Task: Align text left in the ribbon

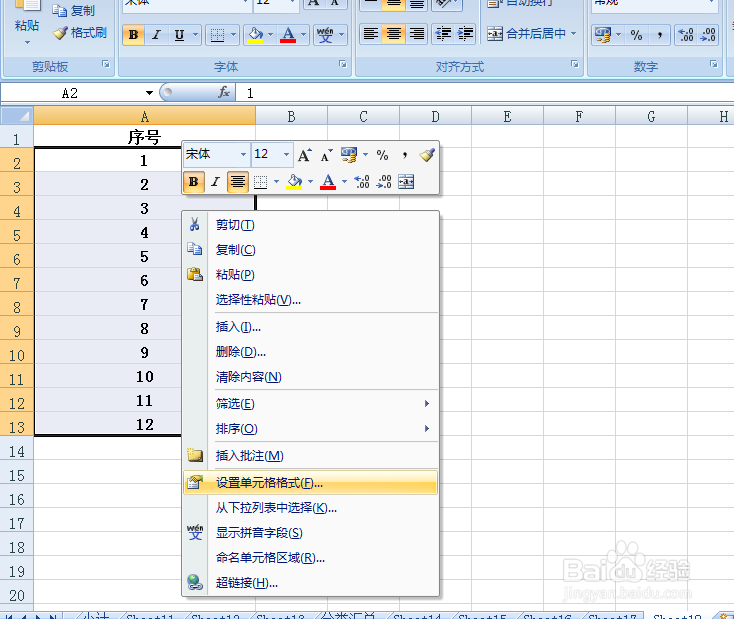Action: pyautogui.click(x=371, y=34)
